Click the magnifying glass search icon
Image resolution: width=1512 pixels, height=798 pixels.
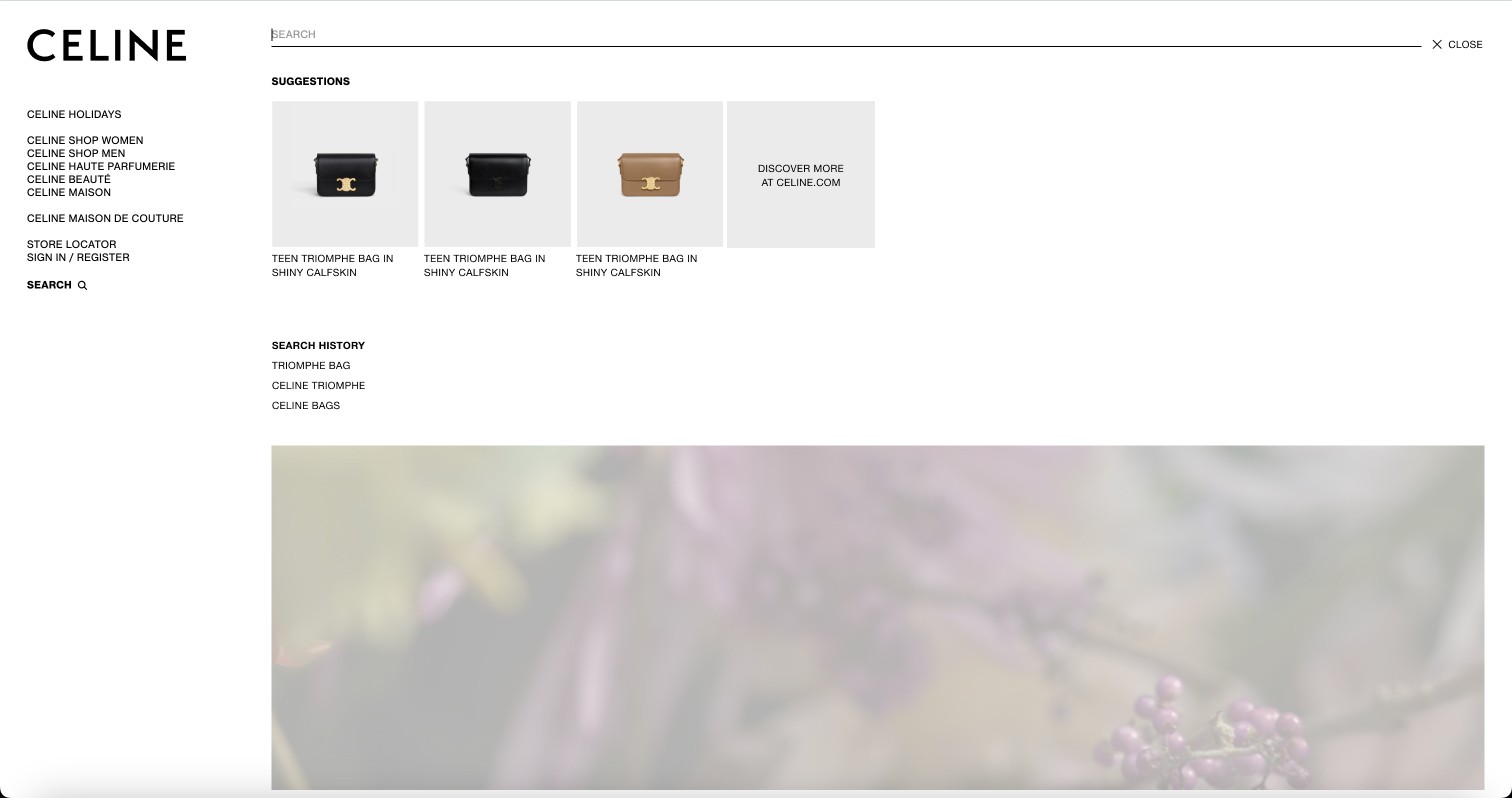coord(82,286)
